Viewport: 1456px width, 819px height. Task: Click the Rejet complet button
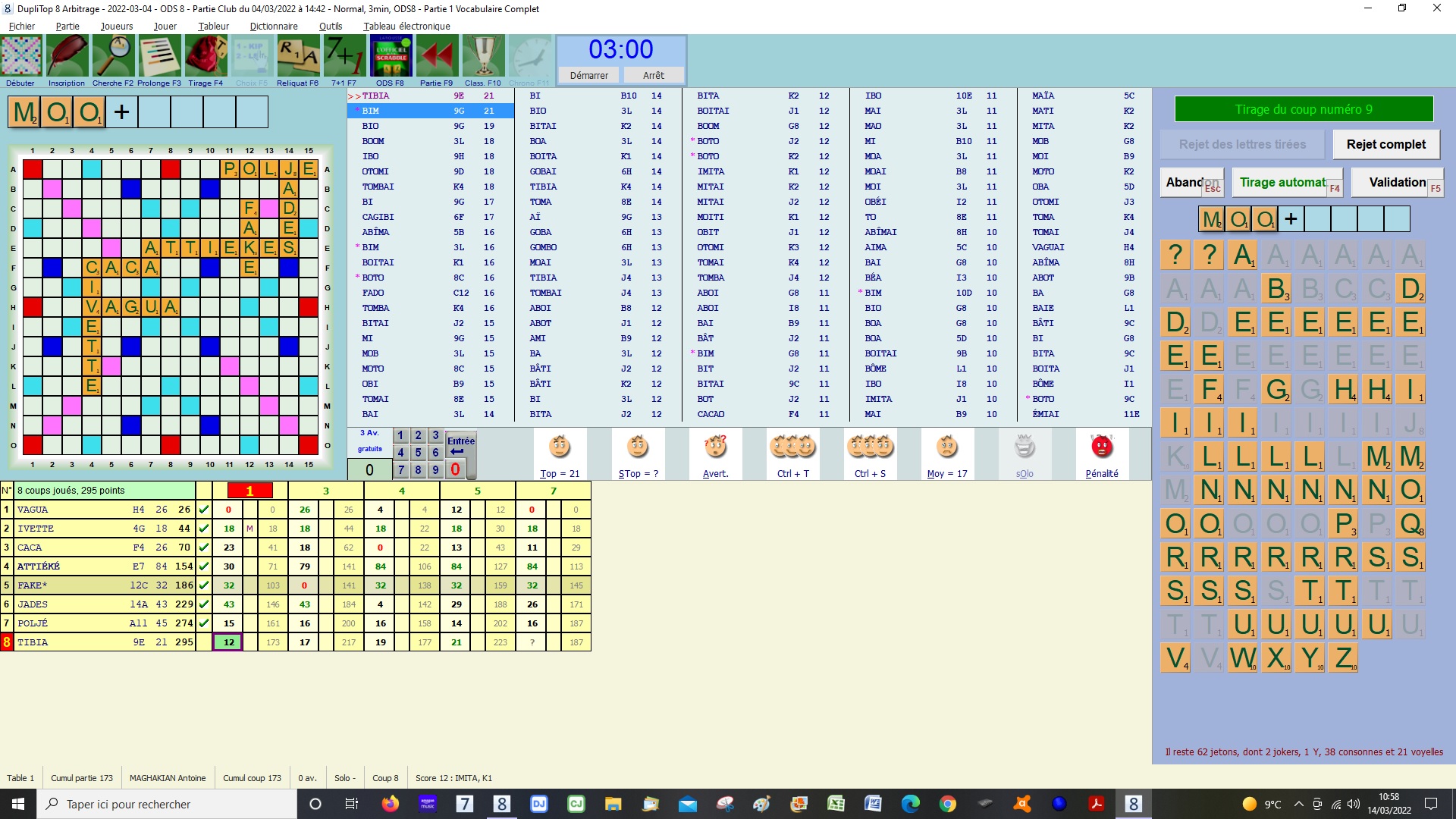click(x=1385, y=144)
